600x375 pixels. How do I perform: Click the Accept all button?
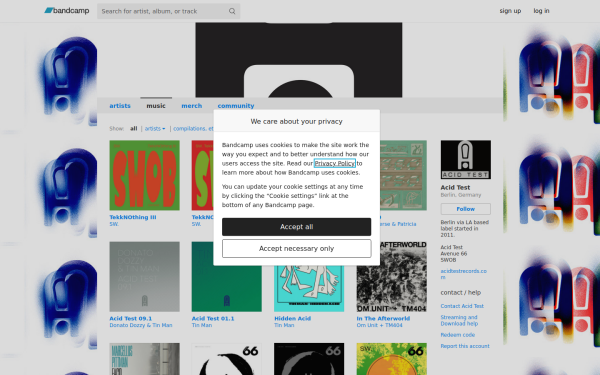coord(297,227)
